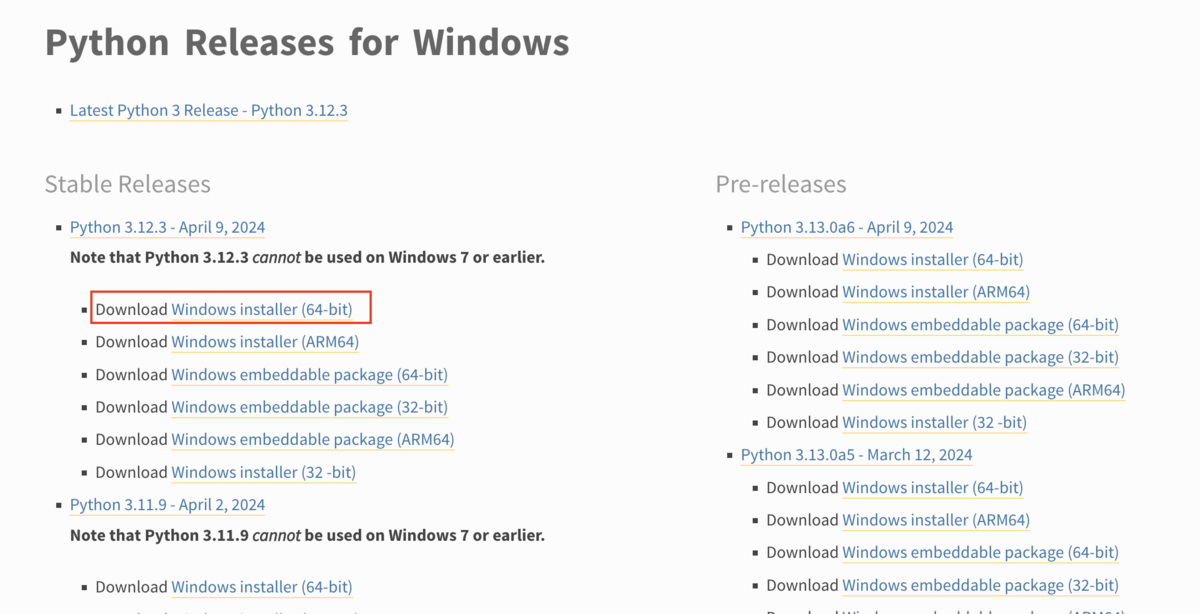The image size is (1200, 614).
Task: Download Python 3.12.3 embeddable package (64-bit)
Action: [309, 375]
